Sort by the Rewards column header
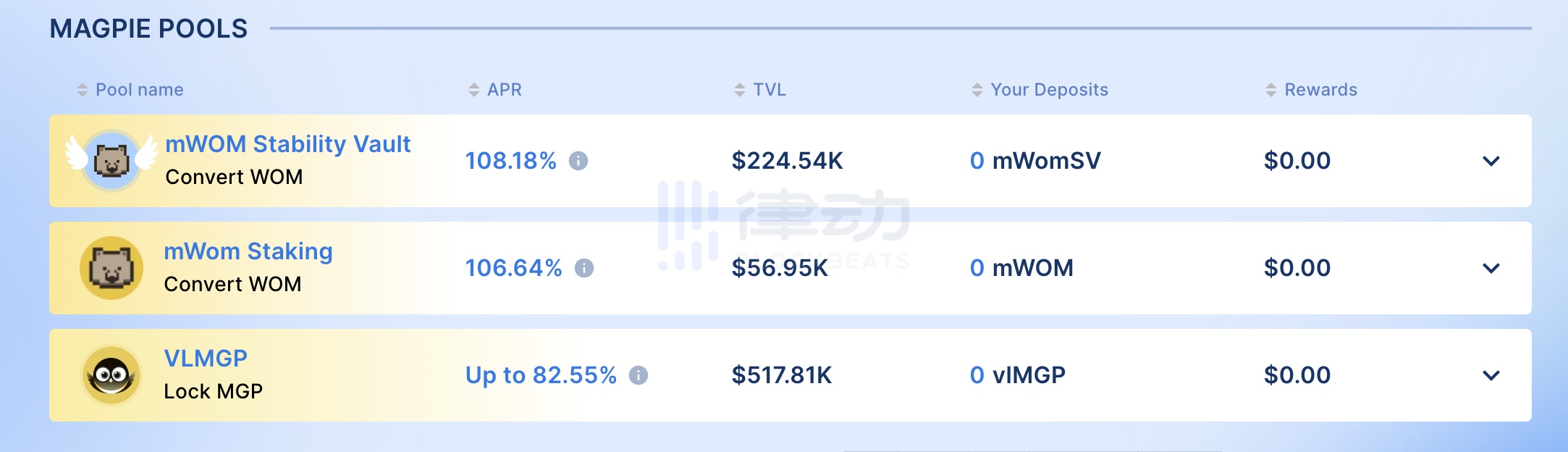The height and width of the screenshot is (452, 1568). click(1320, 90)
